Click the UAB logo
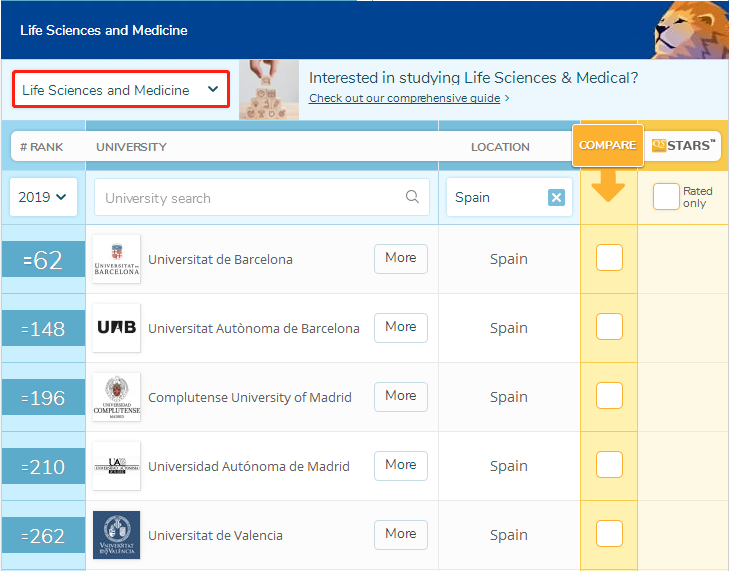Image resolution: width=729 pixels, height=571 pixels. coord(116,328)
